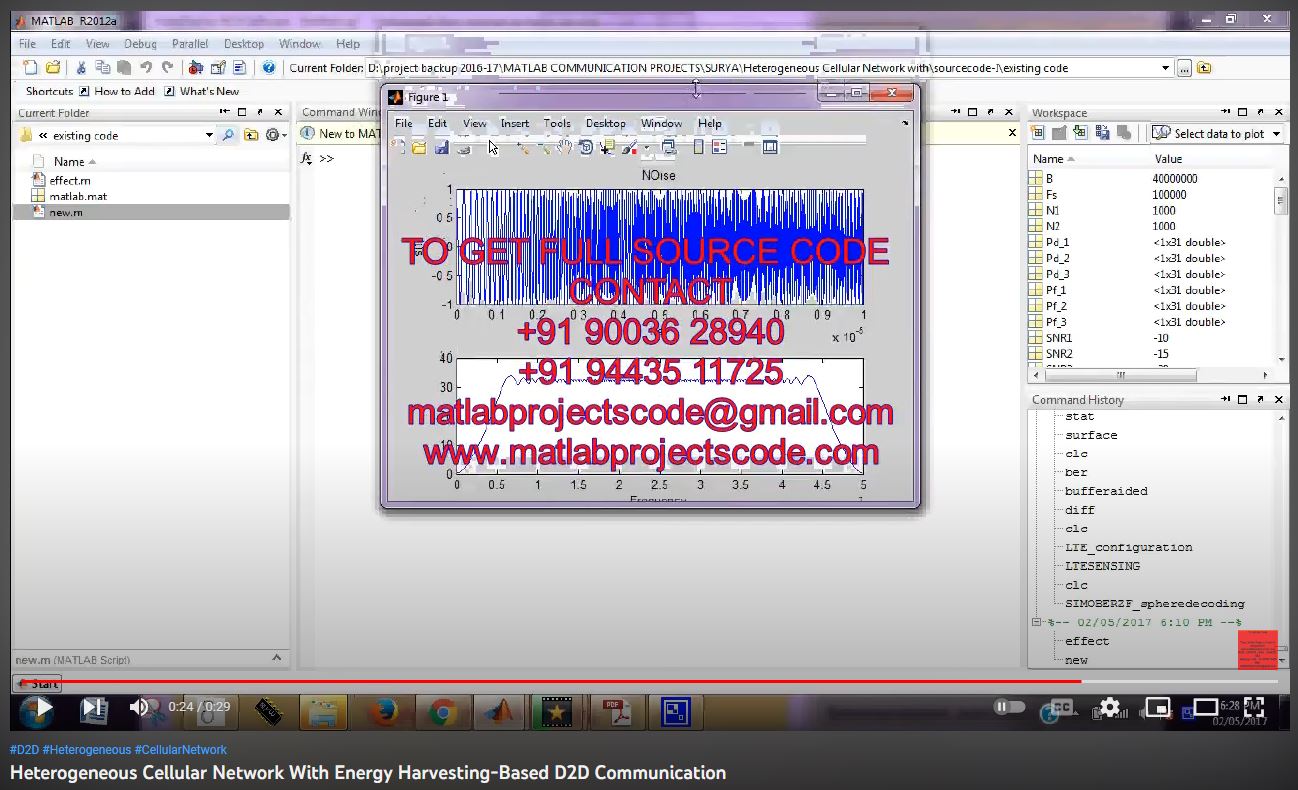Click in the Command Window prompt
This screenshot has height=790, width=1298.
pyautogui.click(x=326, y=158)
